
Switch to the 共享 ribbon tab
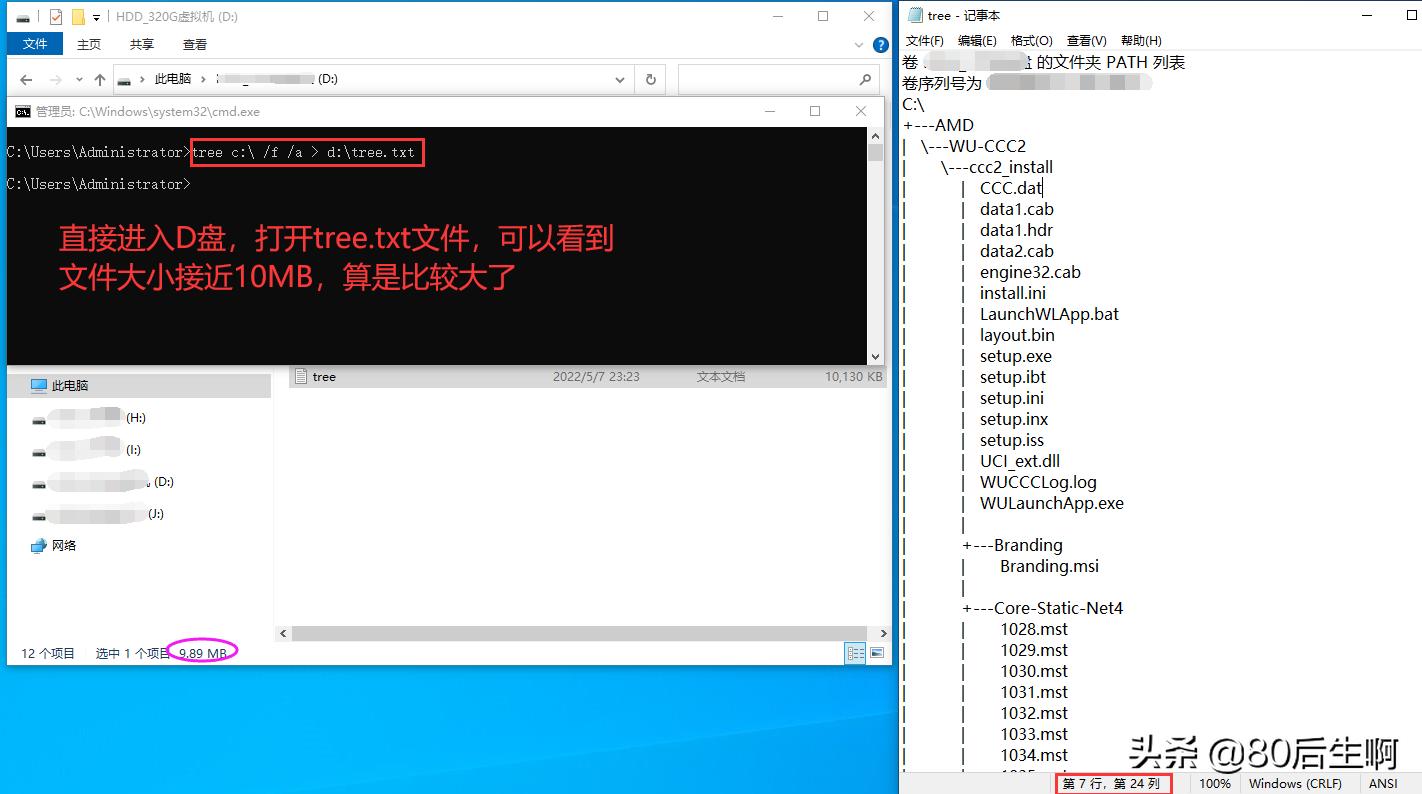click(141, 44)
